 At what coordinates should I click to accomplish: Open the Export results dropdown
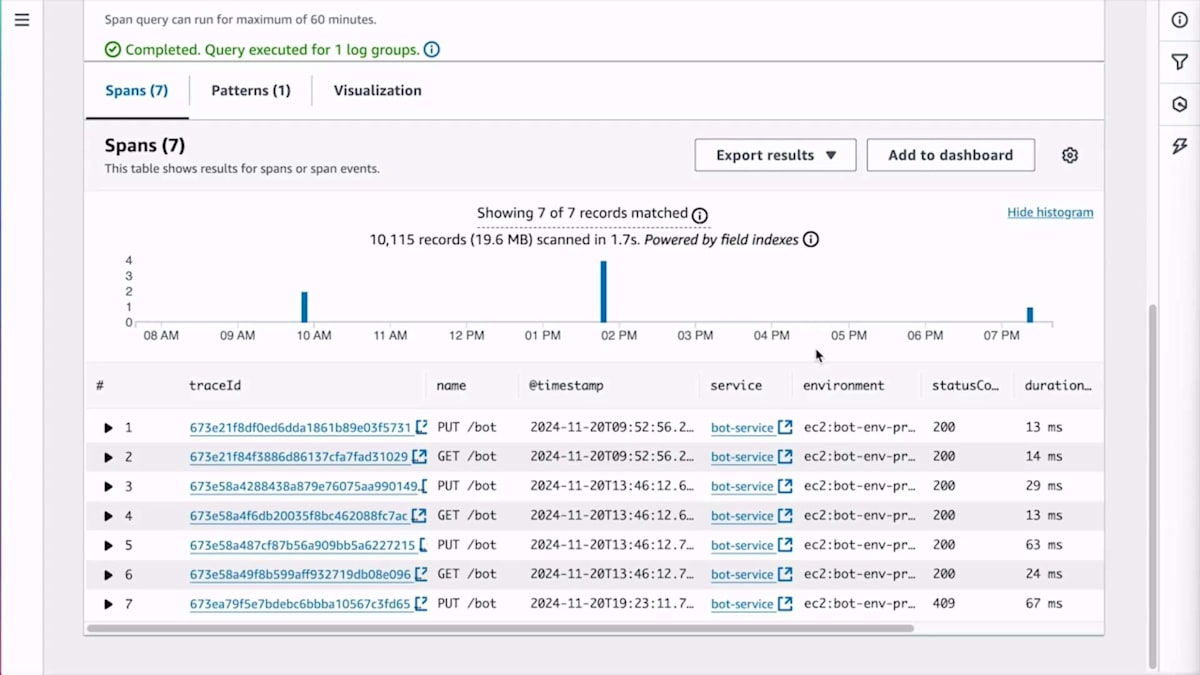click(x=776, y=155)
